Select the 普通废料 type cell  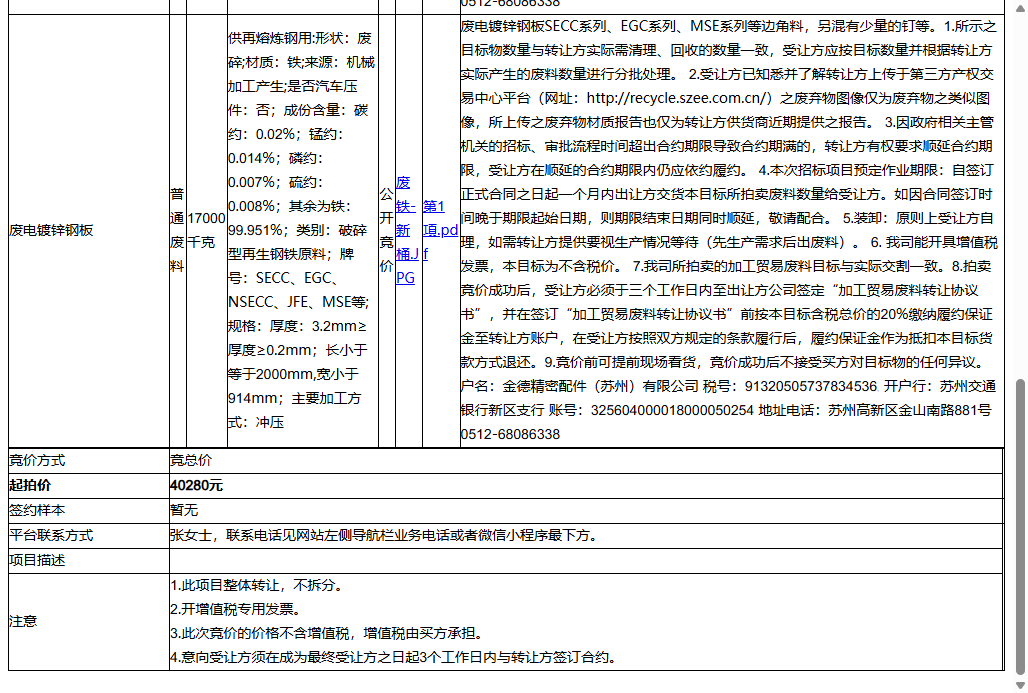pyautogui.click(x=178, y=230)
